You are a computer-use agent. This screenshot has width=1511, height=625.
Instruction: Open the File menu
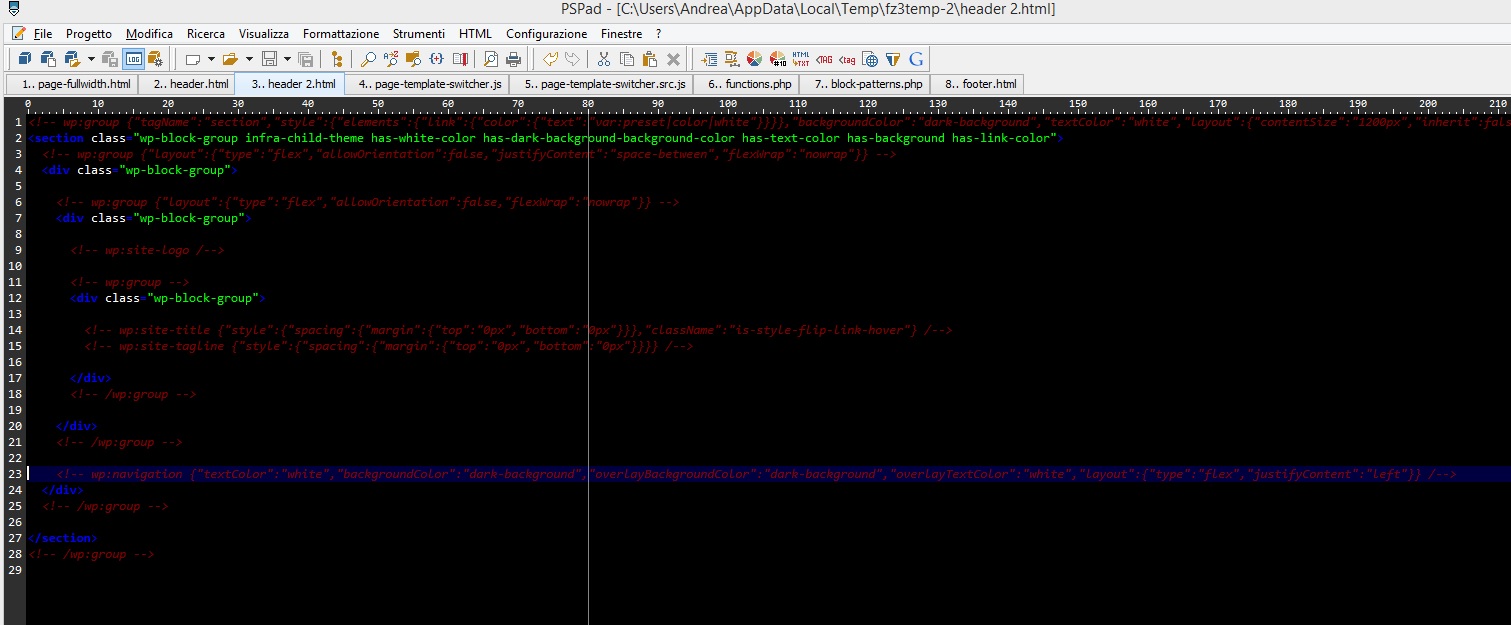point(43,33)
